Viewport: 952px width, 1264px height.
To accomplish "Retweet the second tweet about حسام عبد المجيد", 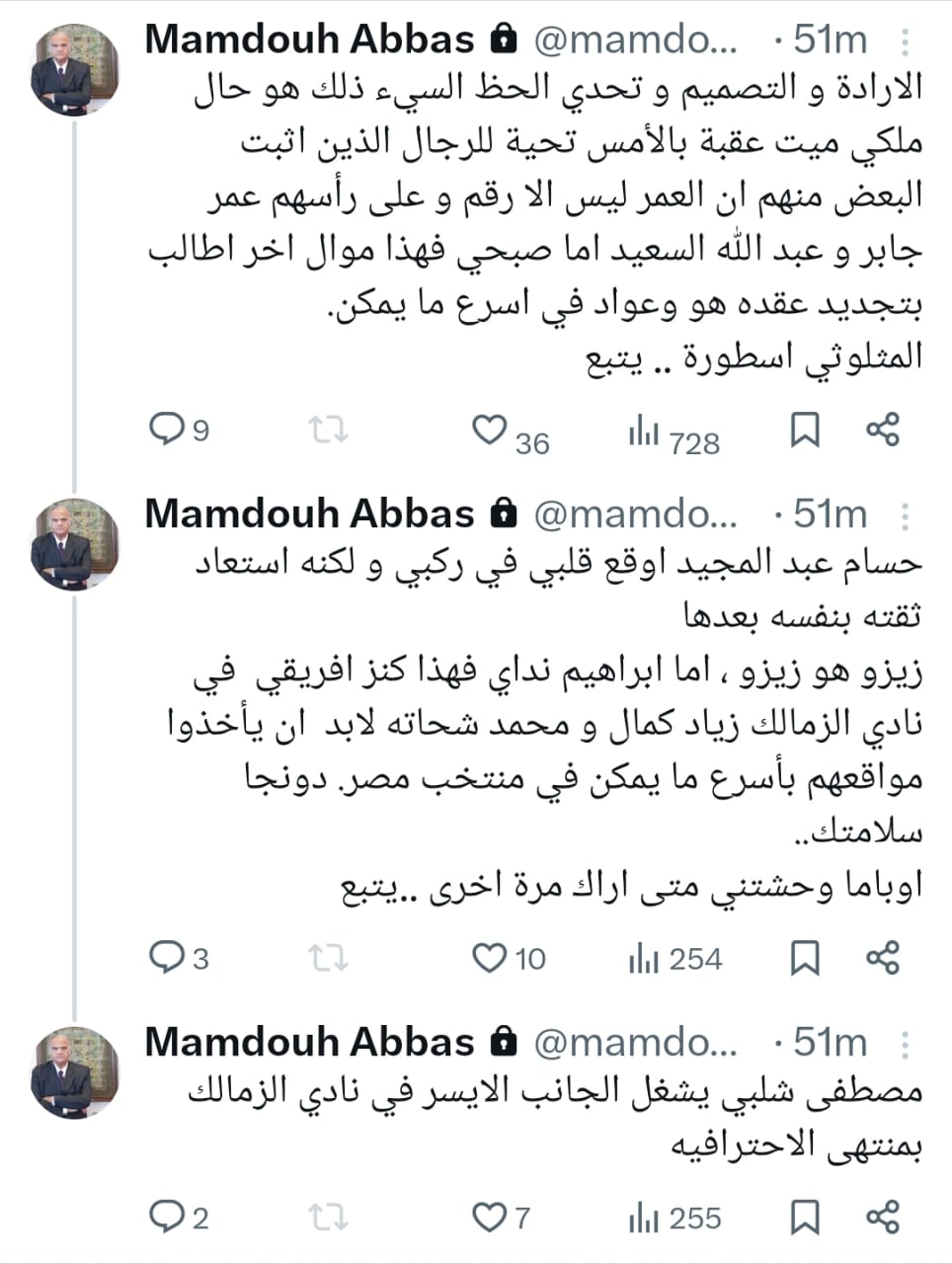I will 328,957.
